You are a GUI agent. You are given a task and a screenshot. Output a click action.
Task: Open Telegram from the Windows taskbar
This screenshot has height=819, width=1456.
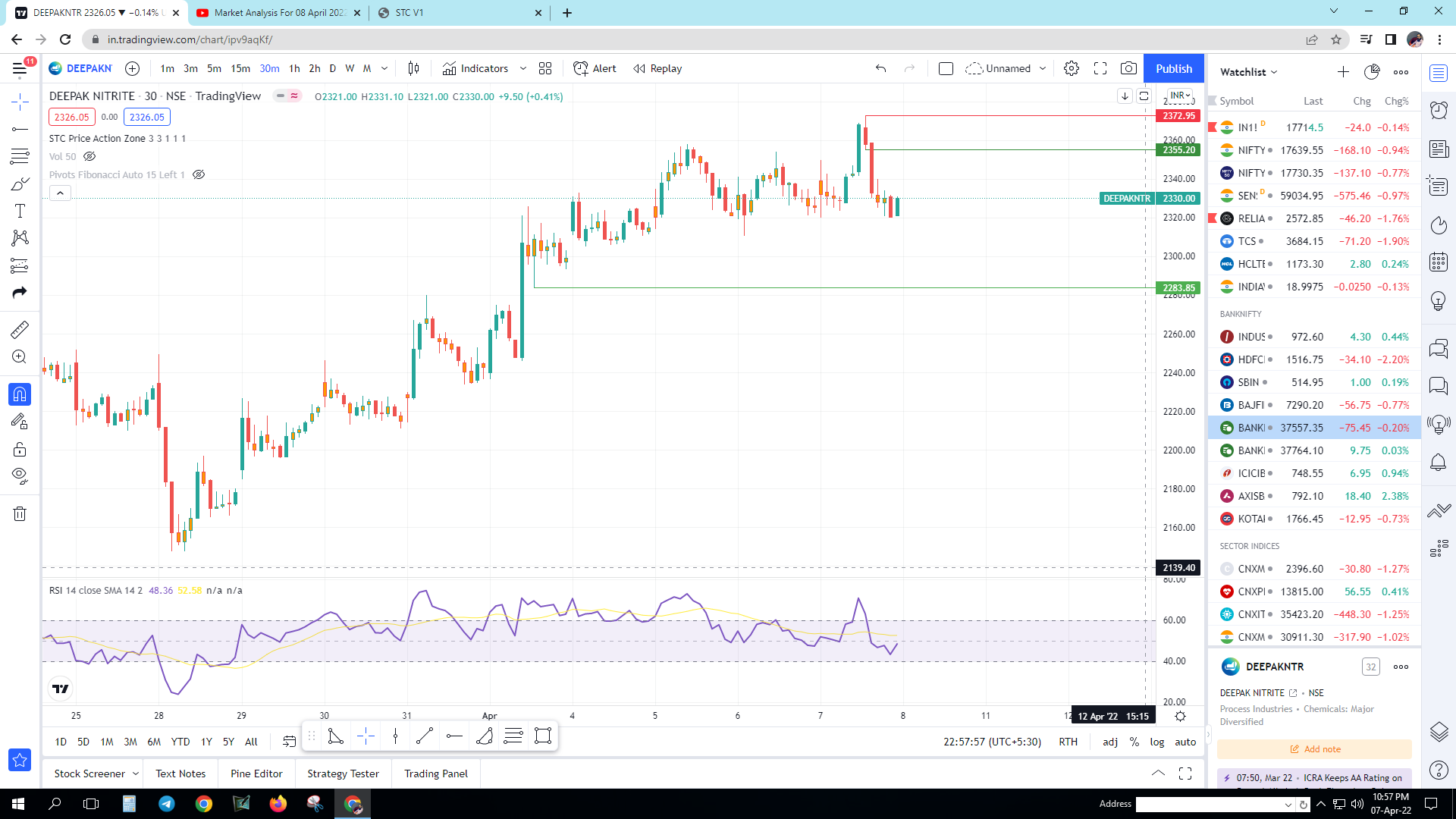(x=166, y=804)
